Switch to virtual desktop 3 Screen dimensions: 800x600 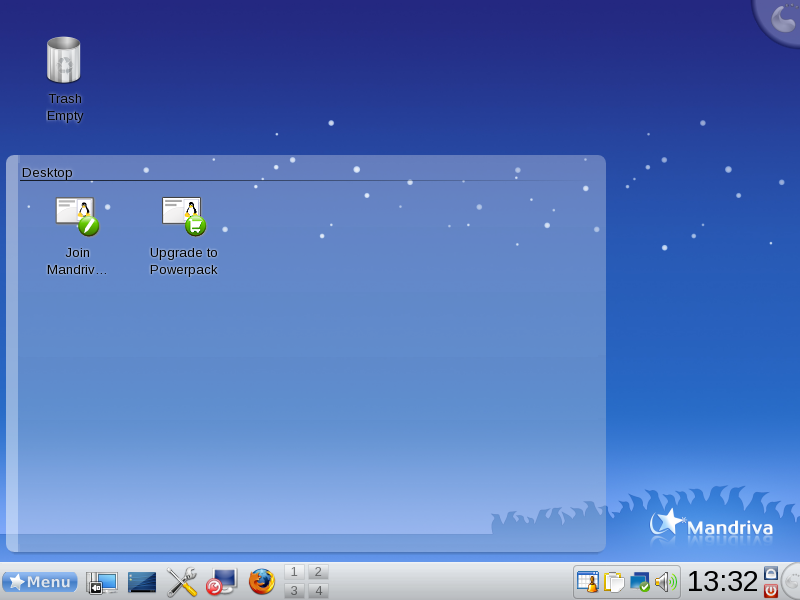tap(294, 590)
